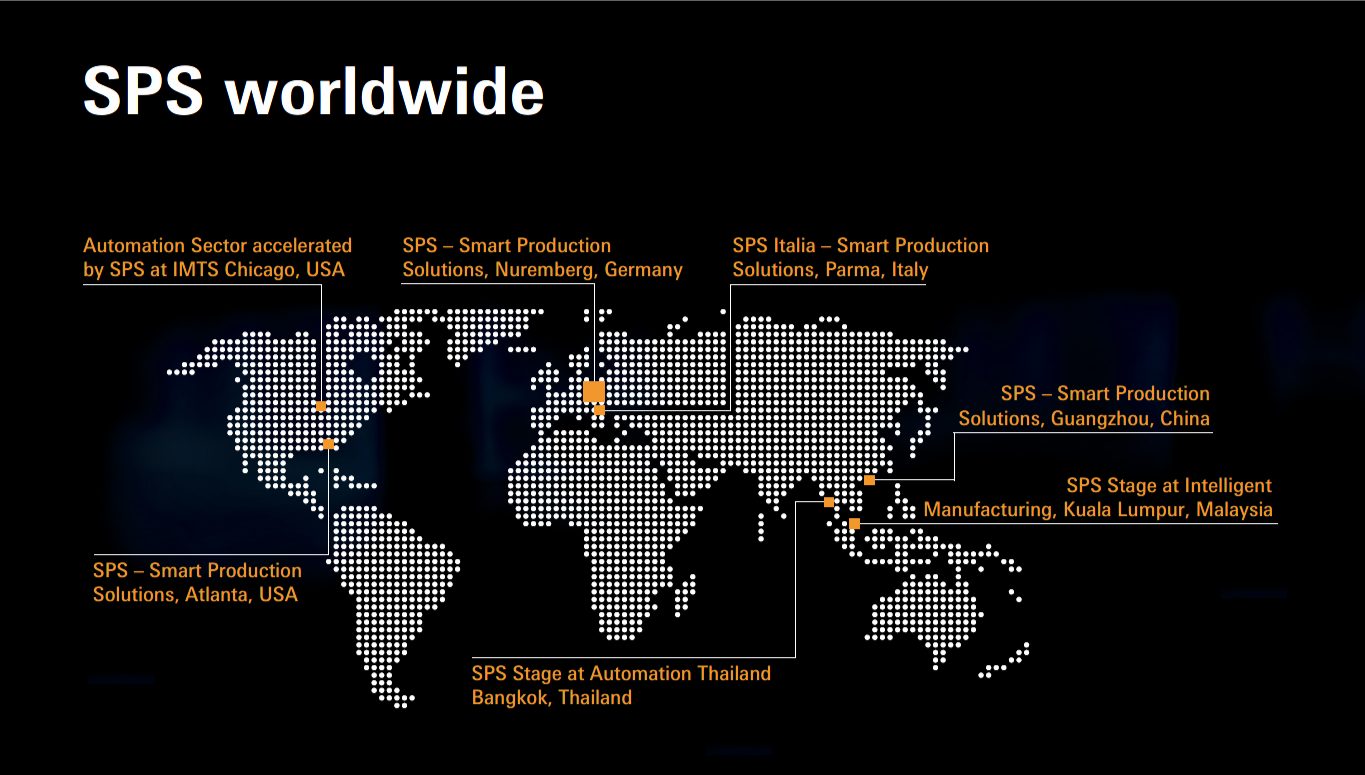Click the orange Guangzhou map marker
The width and height of the screenshot is (1365, 775).
(x=869, y=480)
